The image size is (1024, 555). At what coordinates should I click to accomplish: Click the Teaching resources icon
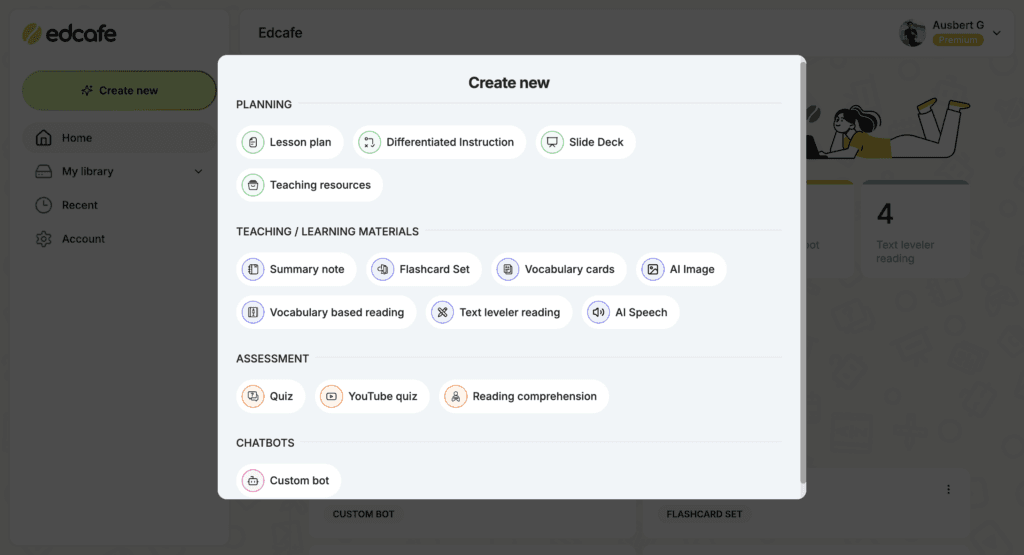pyautogui.click(x=253, y=185)
